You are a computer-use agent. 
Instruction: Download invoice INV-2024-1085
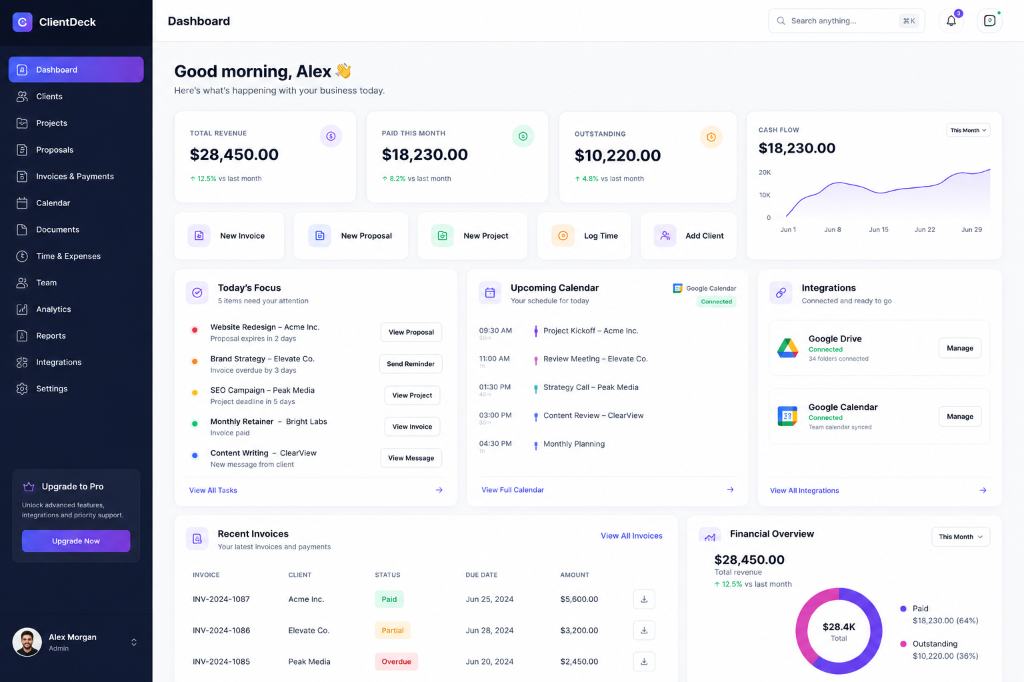point(644,662)
